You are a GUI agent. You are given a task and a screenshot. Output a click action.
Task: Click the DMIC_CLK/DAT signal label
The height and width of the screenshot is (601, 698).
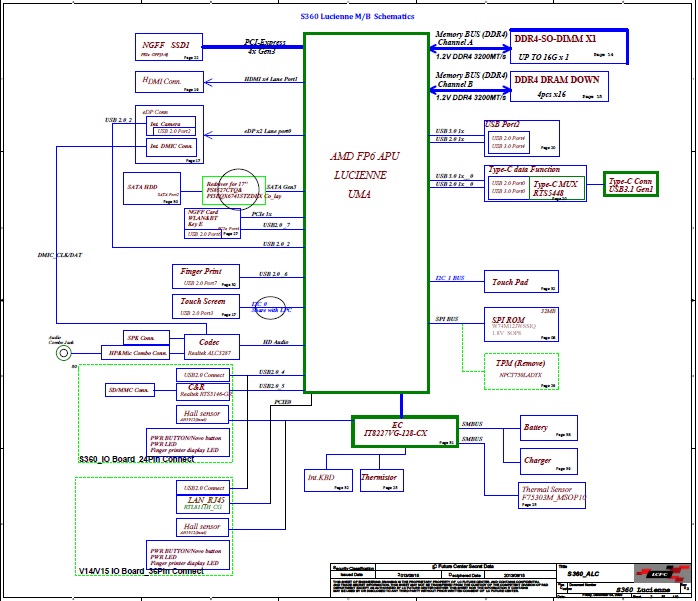point(60,255)
